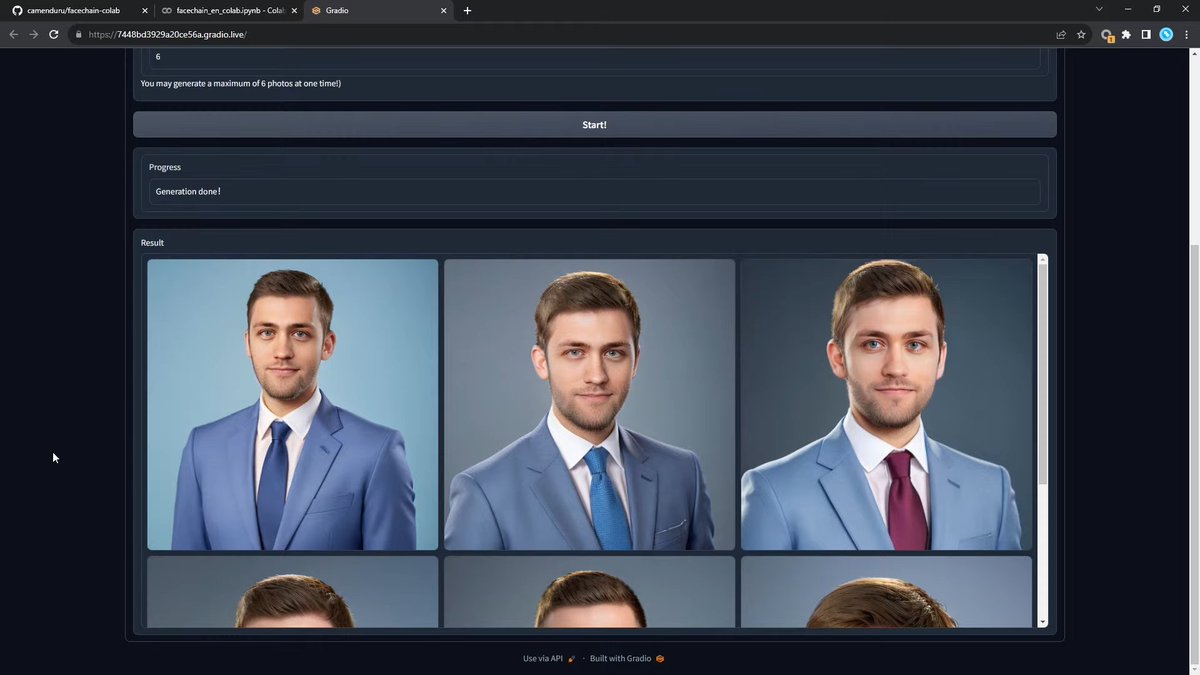The image size is (1200, 675).
Task: Share this page from address bar
Action: click(1061, 34)
